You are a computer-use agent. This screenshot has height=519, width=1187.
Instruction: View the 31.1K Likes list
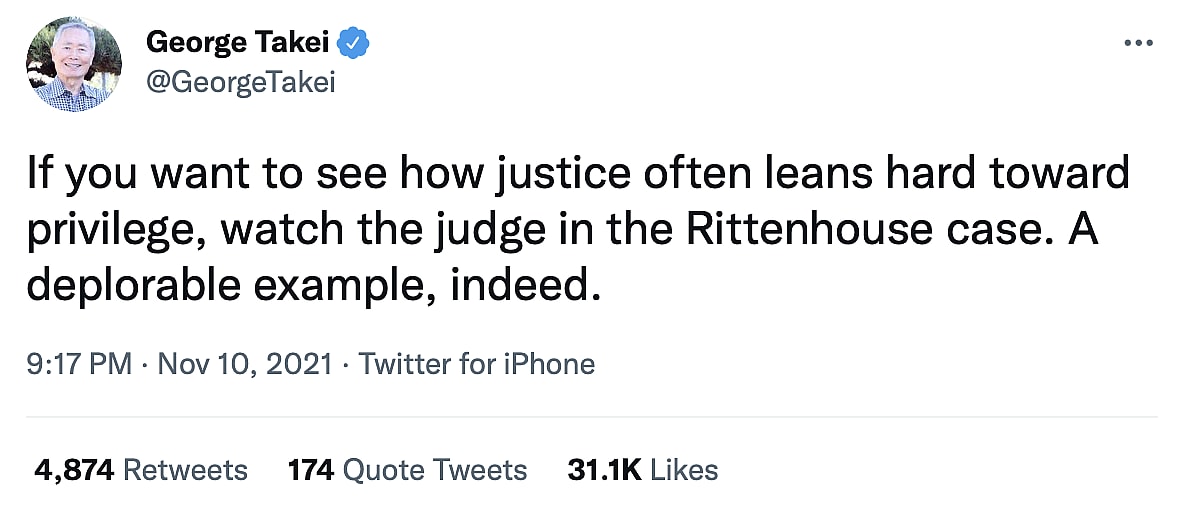(x=642, y=470)
